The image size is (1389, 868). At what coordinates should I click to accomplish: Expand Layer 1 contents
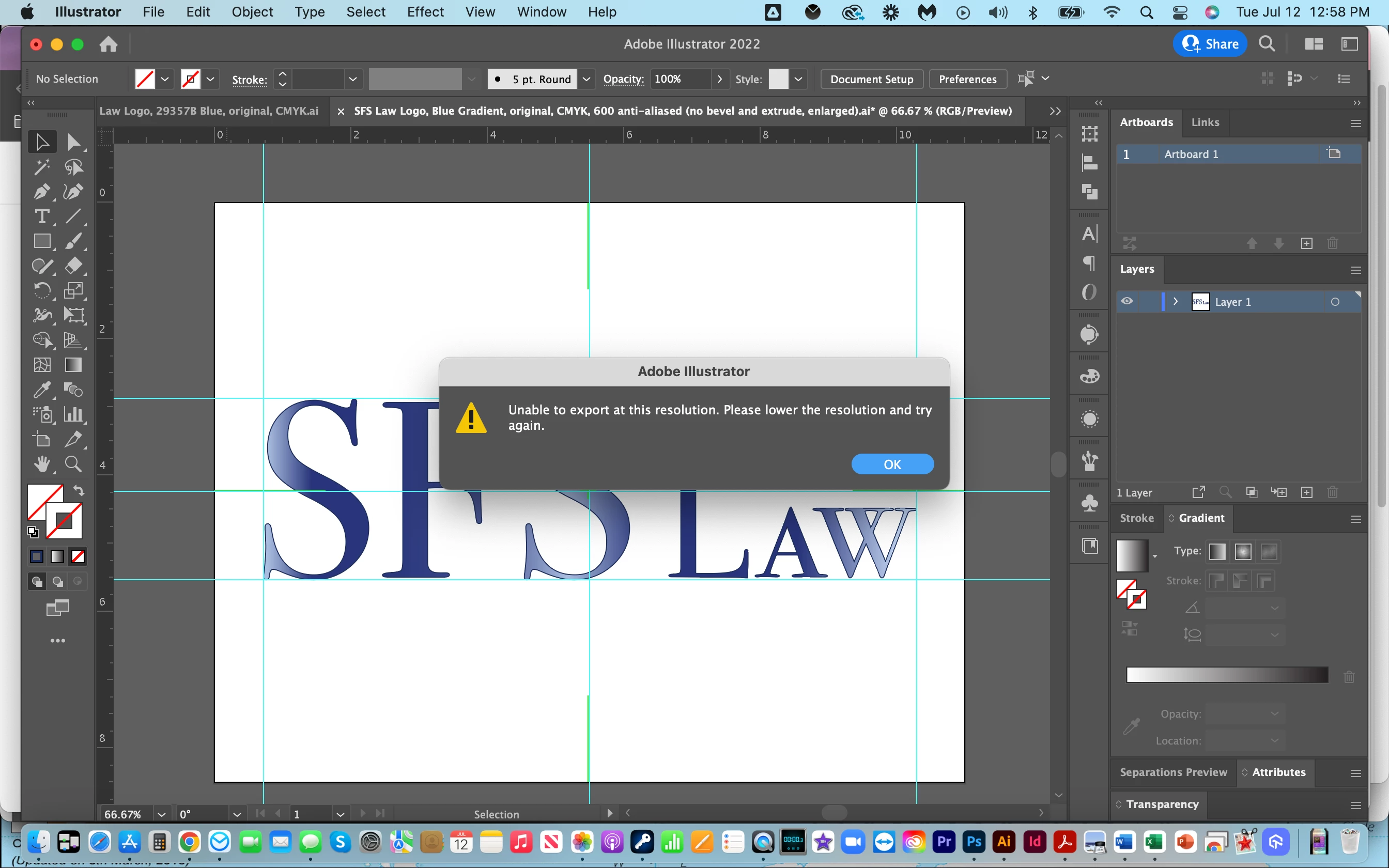click(x=1176, y=301)
